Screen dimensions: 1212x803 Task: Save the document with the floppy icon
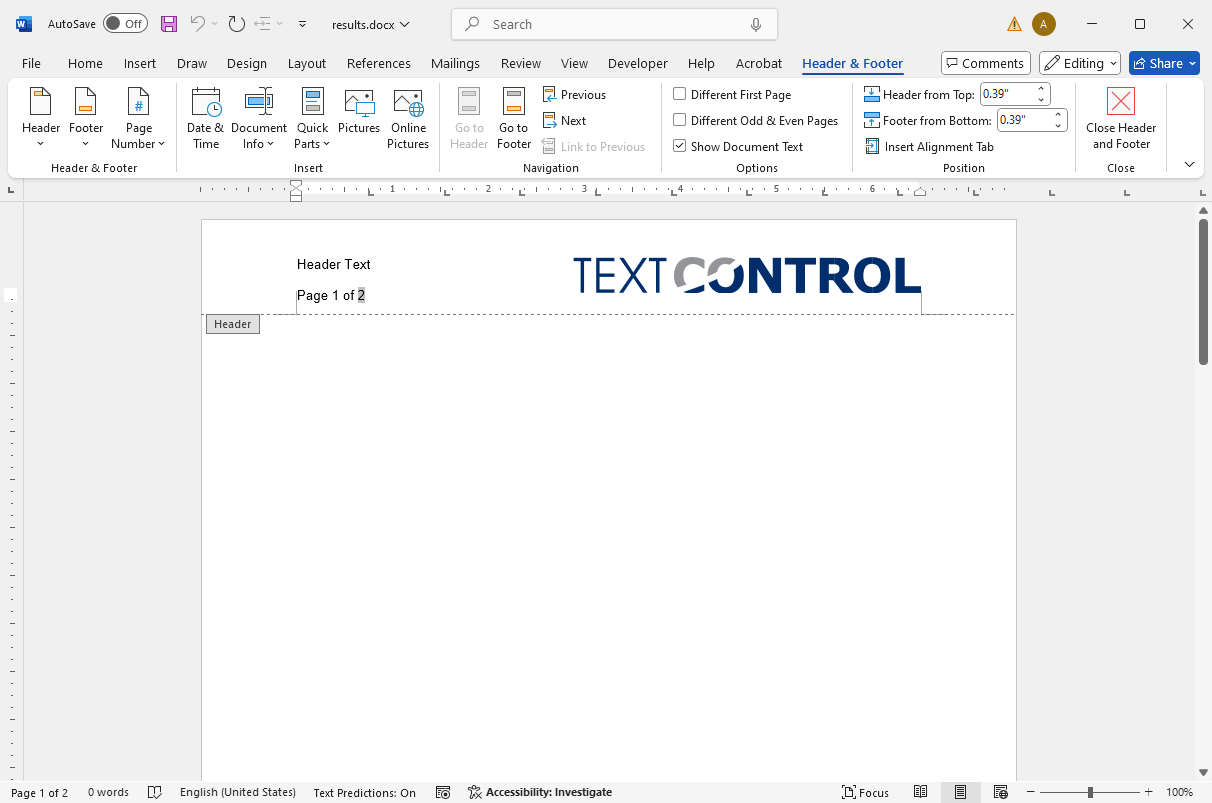[169, 24]
